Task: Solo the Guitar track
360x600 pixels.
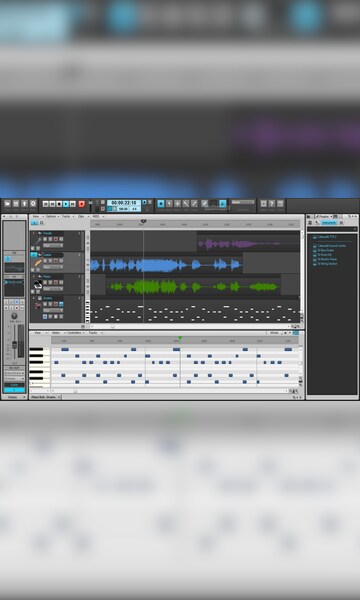Action: click(50, 261)
